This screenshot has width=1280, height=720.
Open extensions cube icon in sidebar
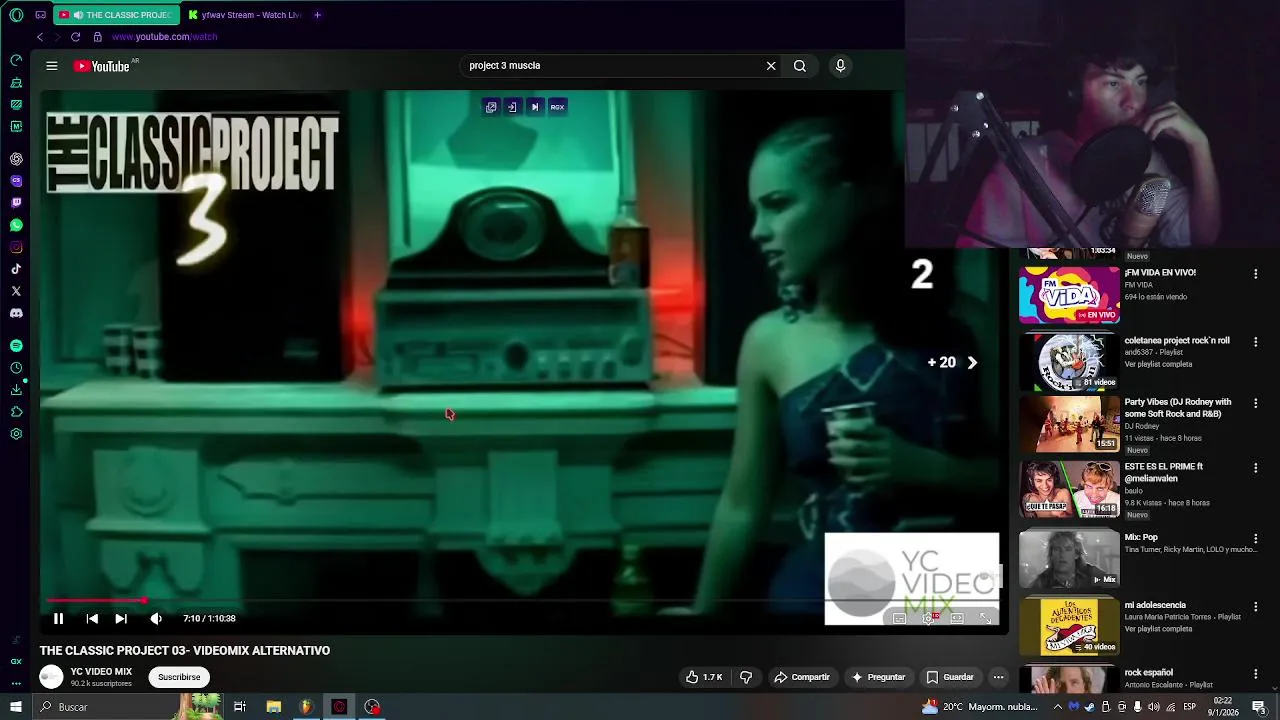tap(16, 412)
